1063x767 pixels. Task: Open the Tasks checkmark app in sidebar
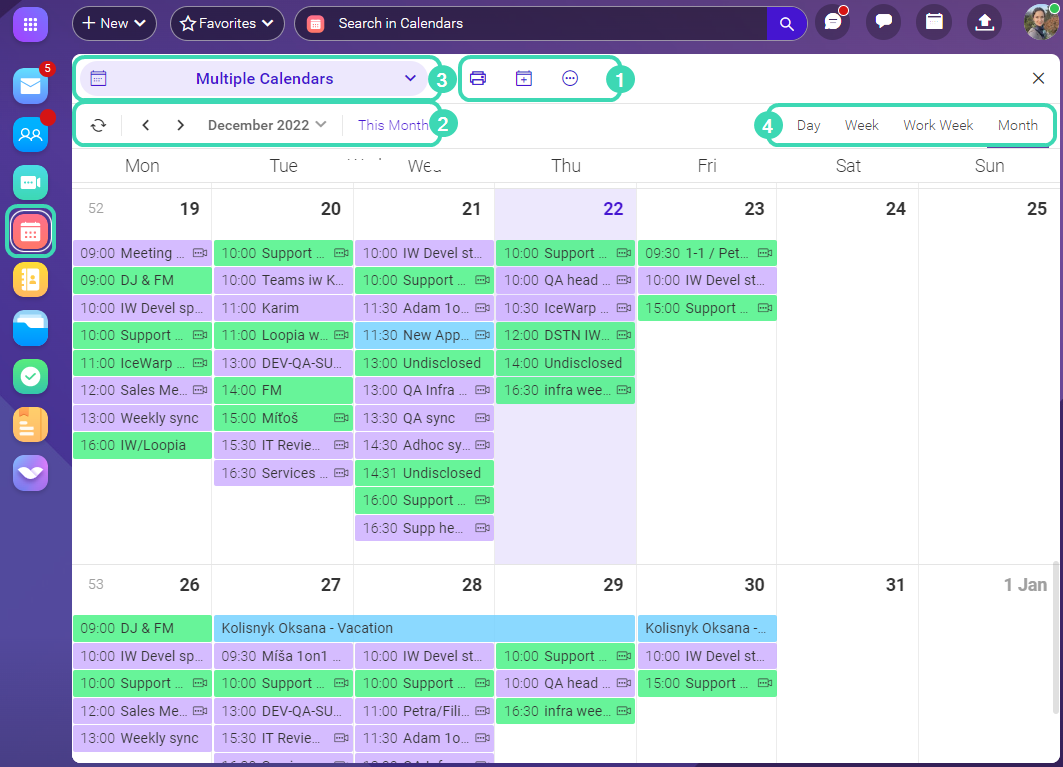[30, 376]
